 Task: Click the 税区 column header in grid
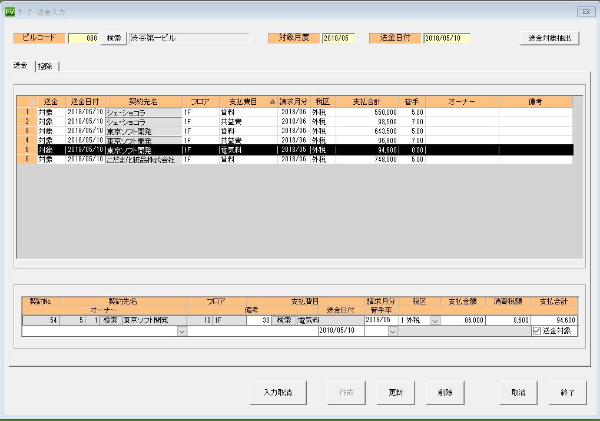(323, 102)
